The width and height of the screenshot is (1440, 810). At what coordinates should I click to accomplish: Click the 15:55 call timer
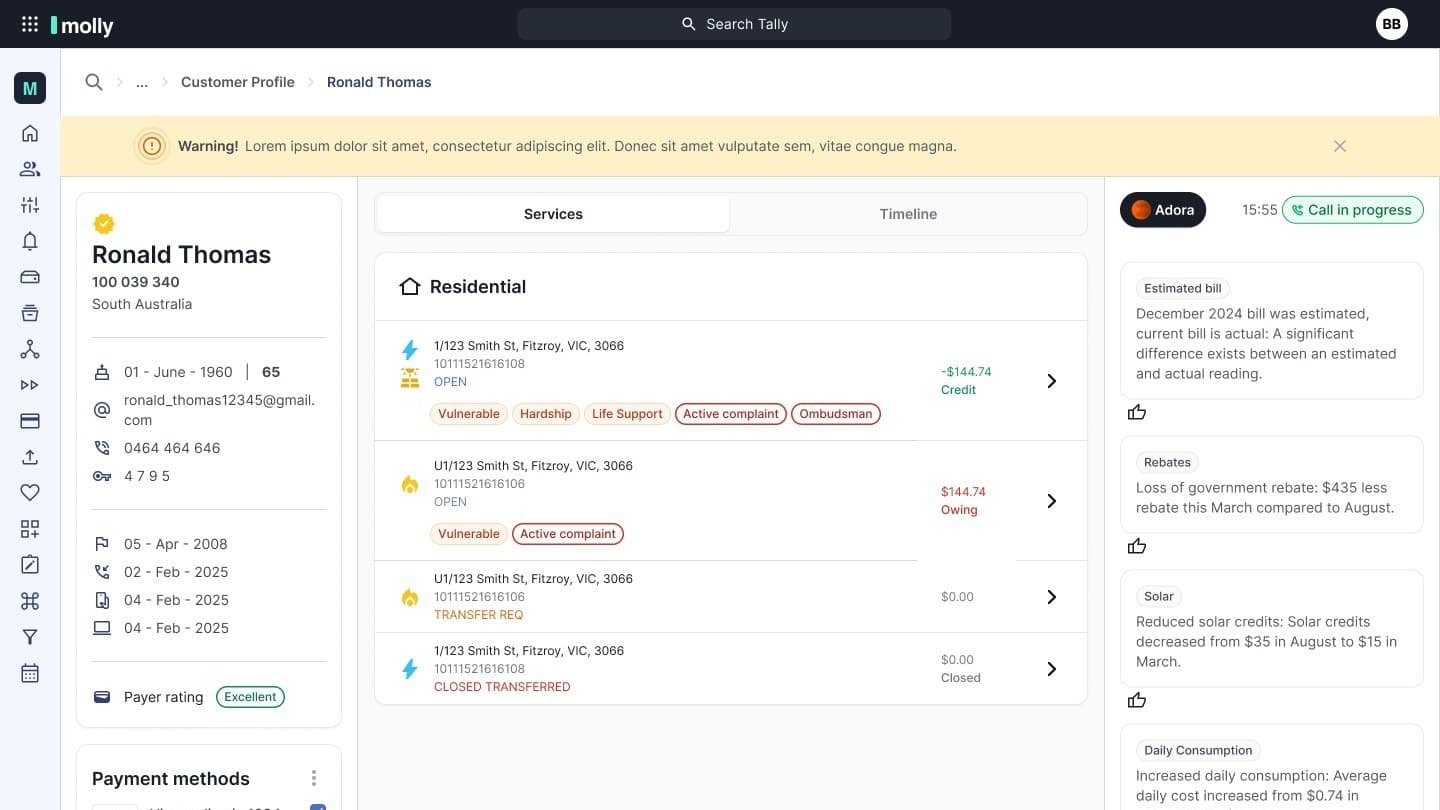(1260, 210)
